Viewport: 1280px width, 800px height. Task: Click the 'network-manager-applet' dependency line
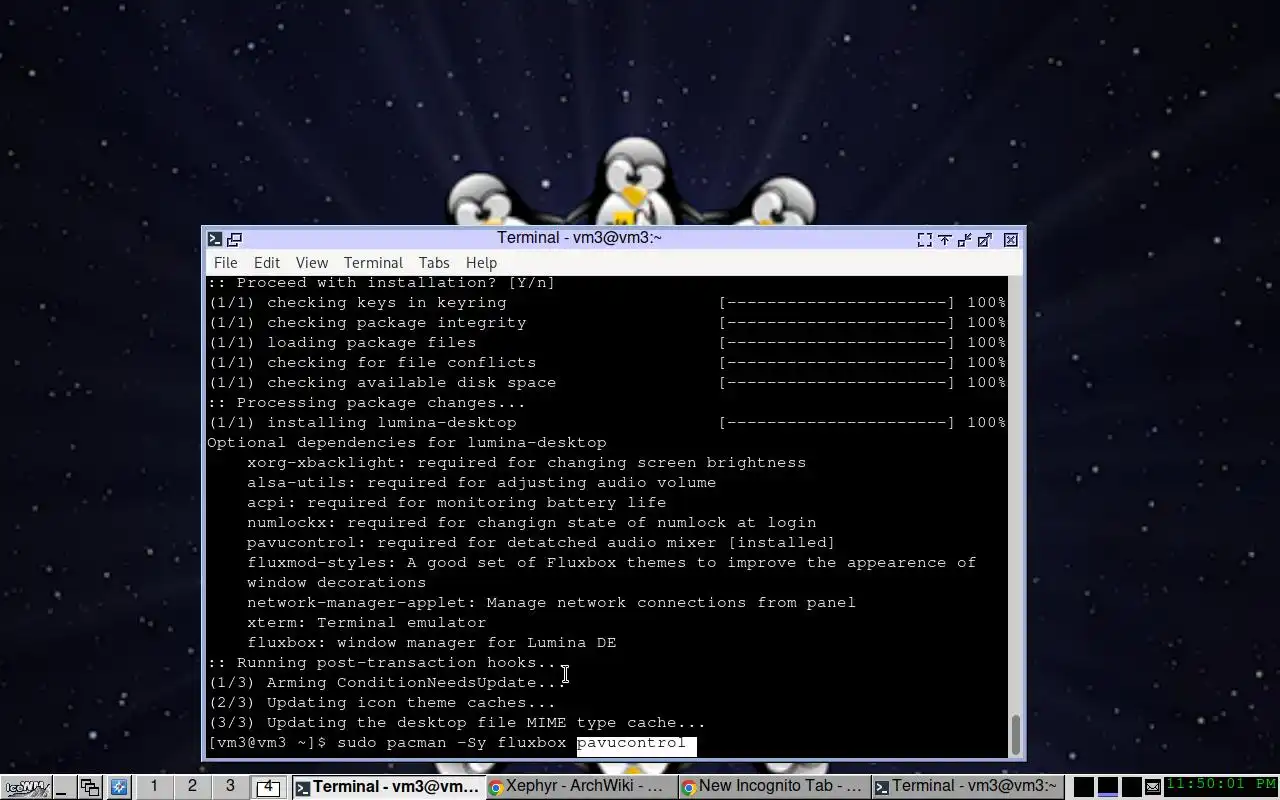pyautogui.click(x=551, y=603)
